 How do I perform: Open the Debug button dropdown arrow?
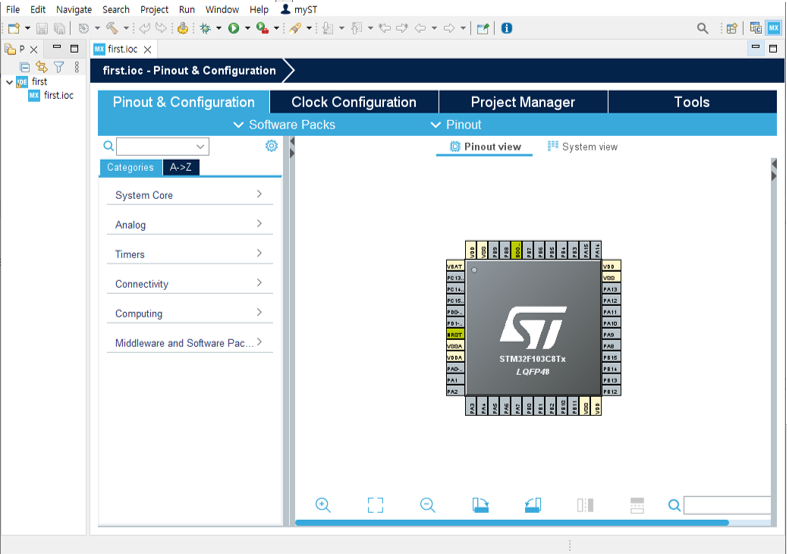(x=219, y=28)
